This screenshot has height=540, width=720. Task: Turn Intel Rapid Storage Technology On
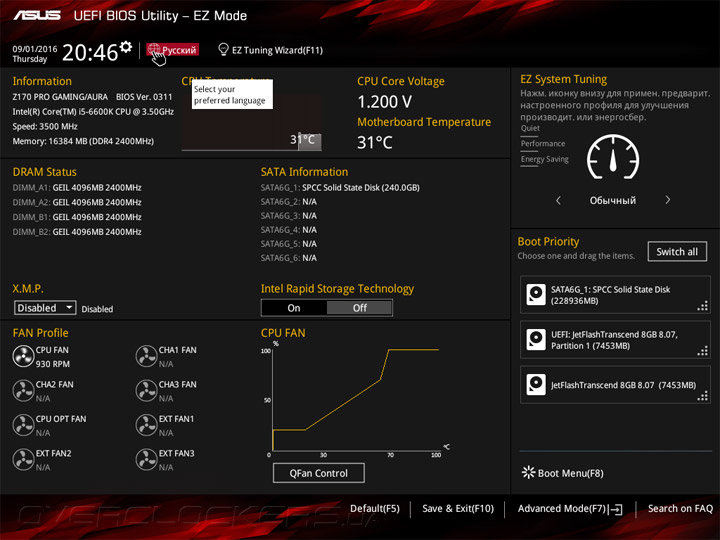294,308
